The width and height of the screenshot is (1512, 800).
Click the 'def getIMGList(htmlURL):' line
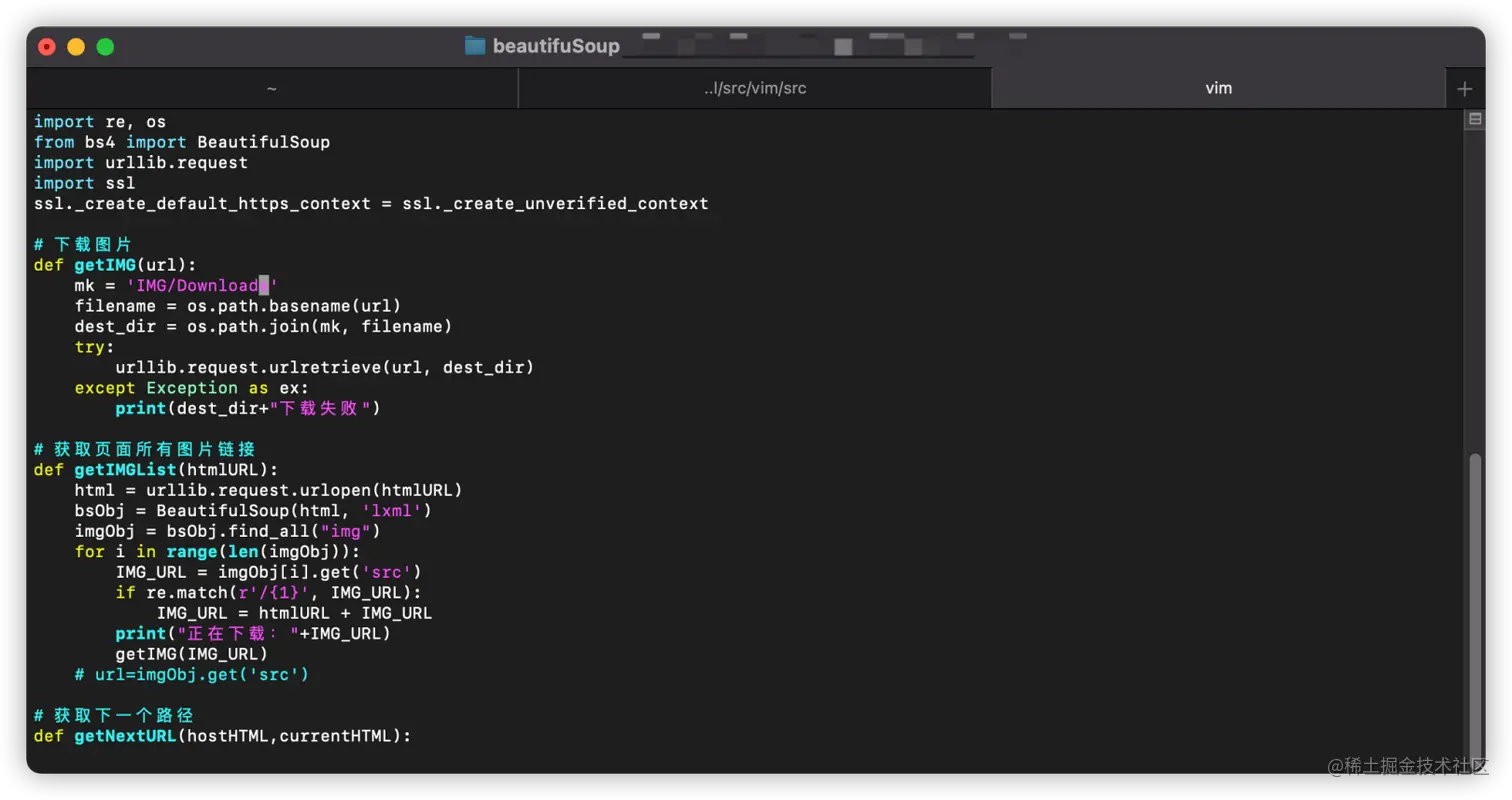pyautogui.click(x=156, y=469)
